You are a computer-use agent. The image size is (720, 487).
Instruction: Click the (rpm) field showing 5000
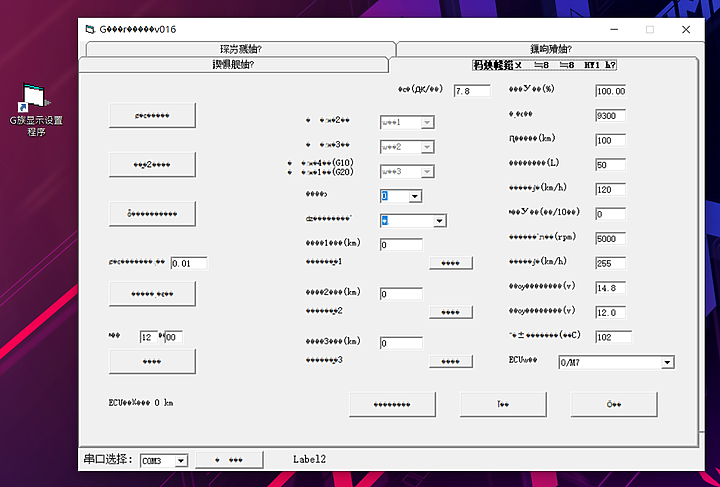click(611, 239)
